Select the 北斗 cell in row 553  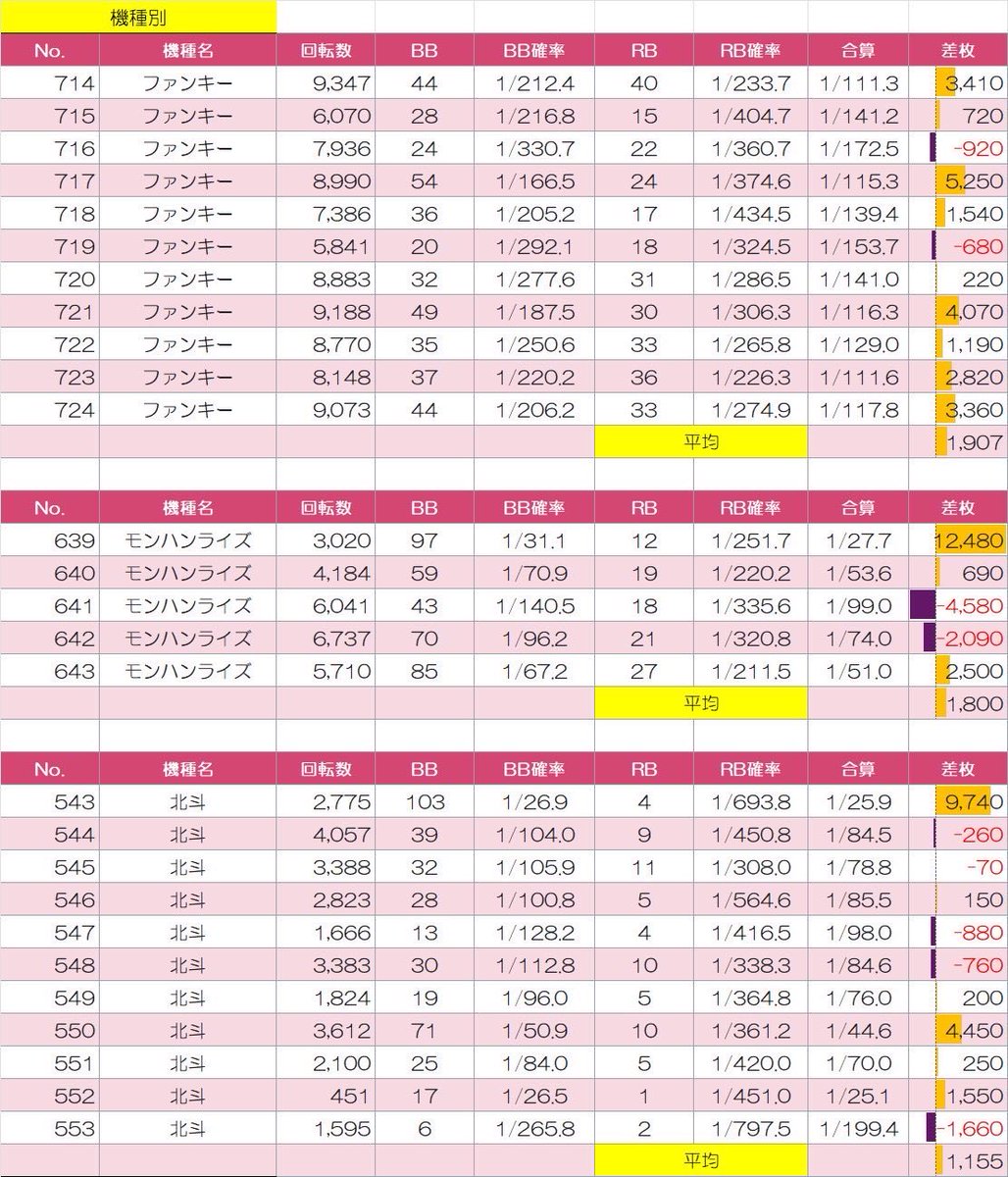point(187,1128)
